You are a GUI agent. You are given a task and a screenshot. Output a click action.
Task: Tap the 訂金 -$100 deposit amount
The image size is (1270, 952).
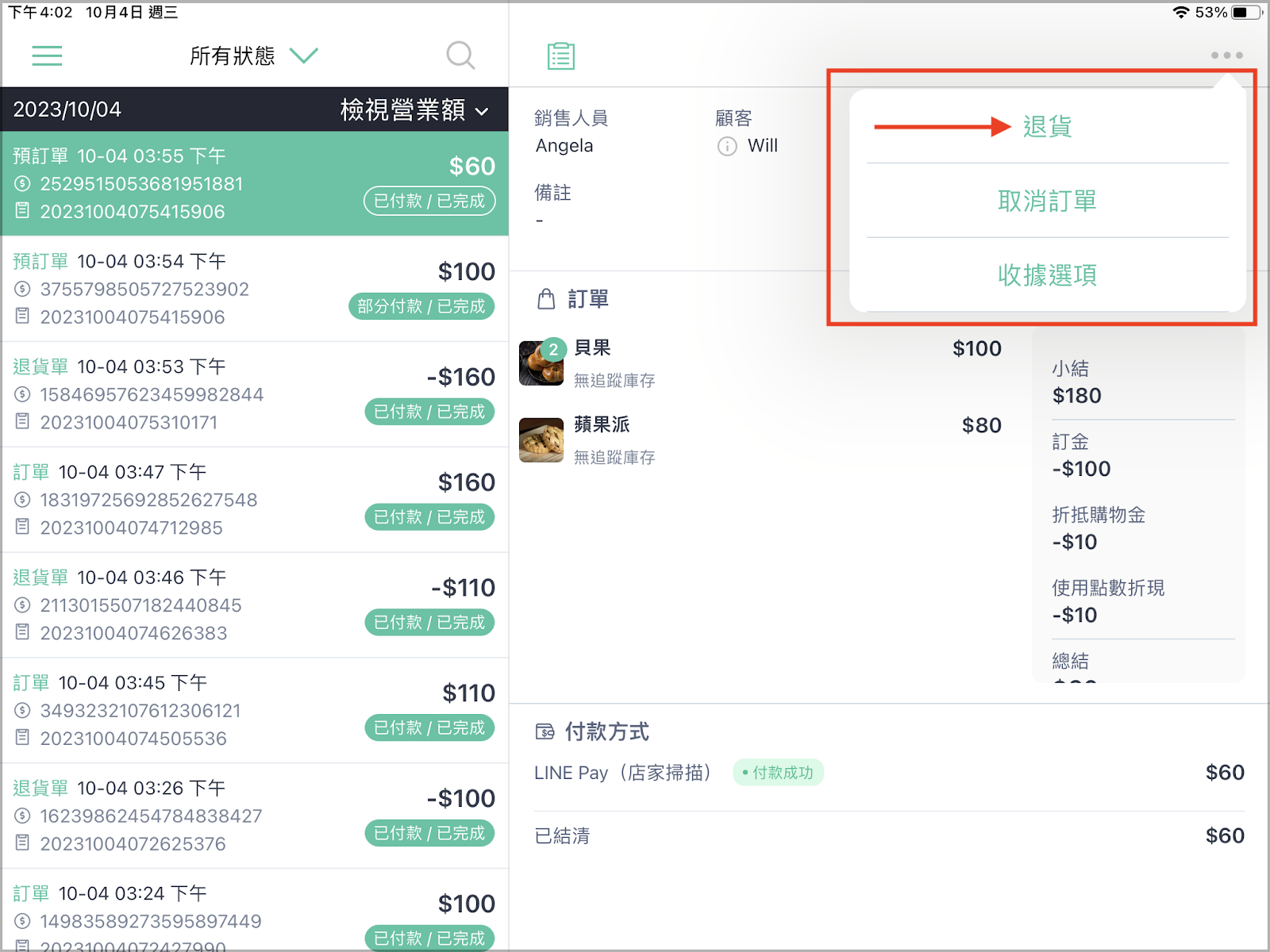pyautogui.click(x=1081, y=469)
